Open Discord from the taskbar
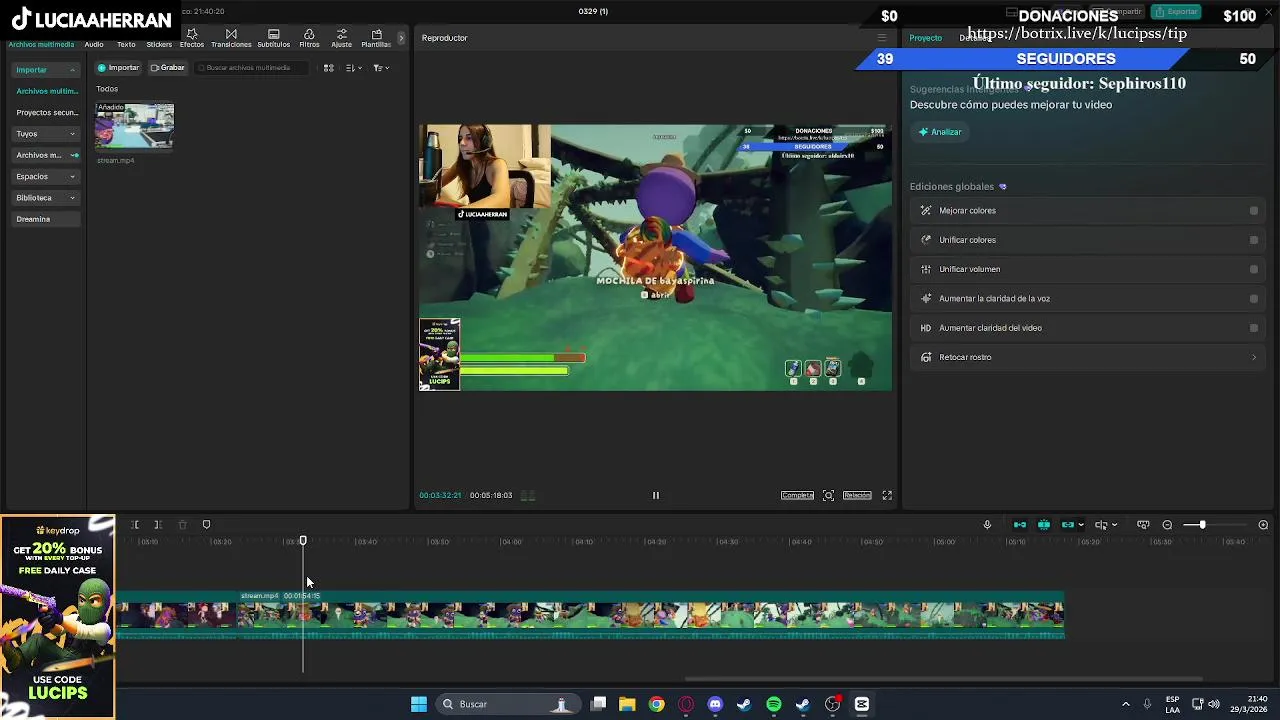The height and width of the screenshot is (720, 1280). click(x=715, y=704)
